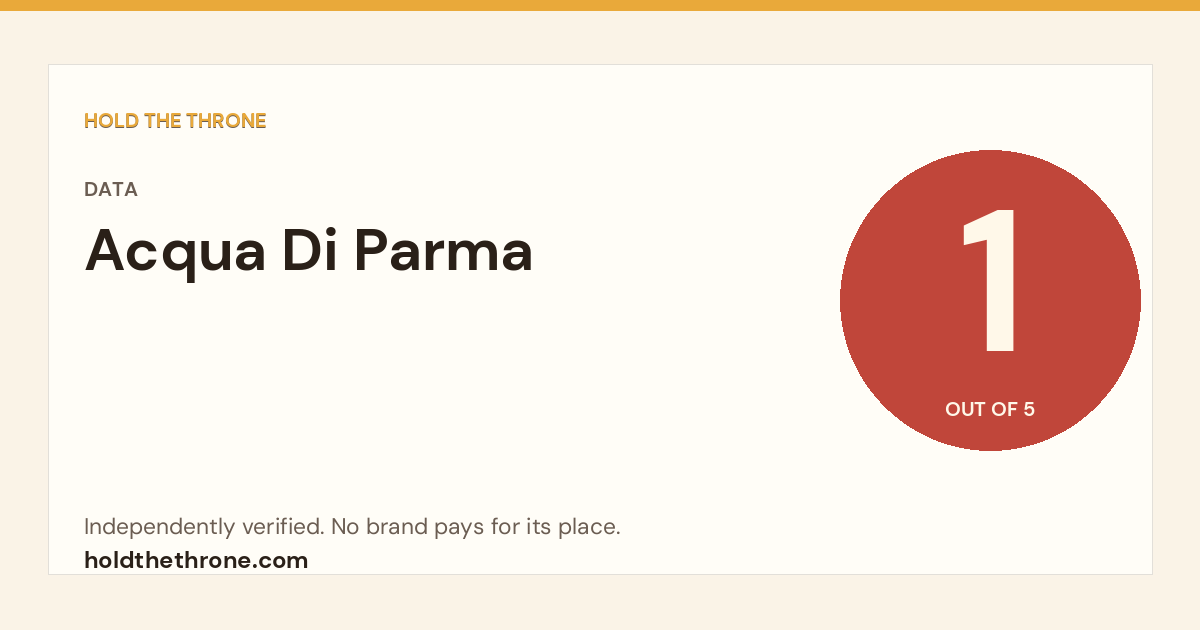Screen dimensions: 1200x630
Task: Click the HOLD THE THRONE brand header
Action: tap(175, 121)
